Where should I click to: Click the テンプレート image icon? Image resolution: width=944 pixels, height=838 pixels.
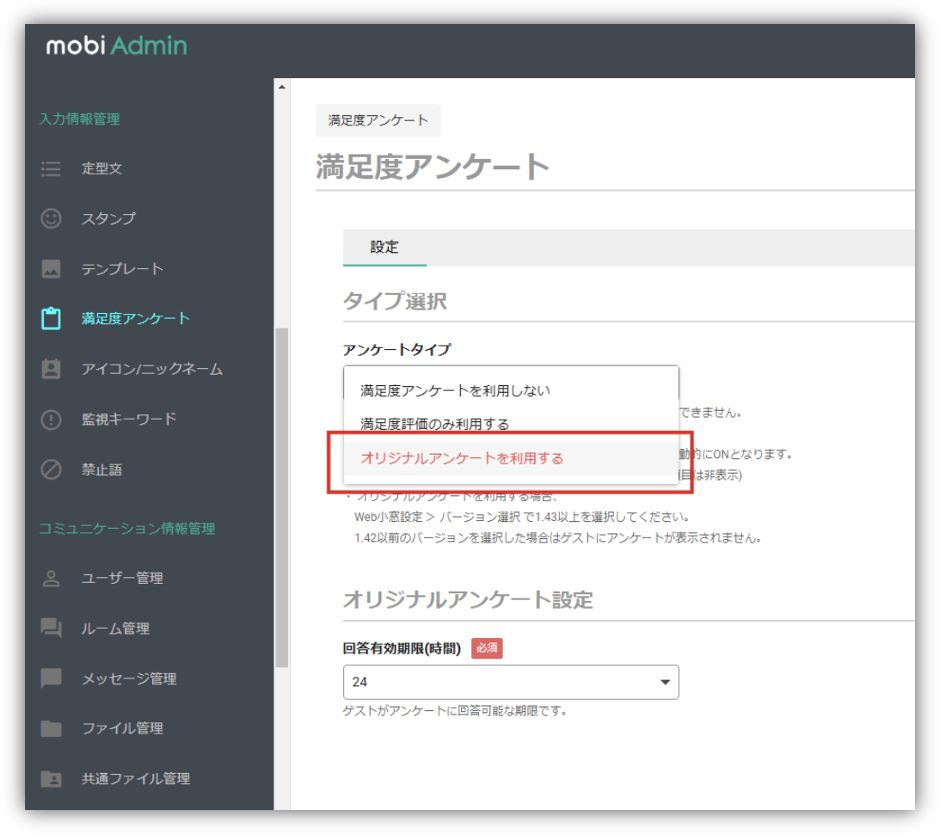coord(51,268)
